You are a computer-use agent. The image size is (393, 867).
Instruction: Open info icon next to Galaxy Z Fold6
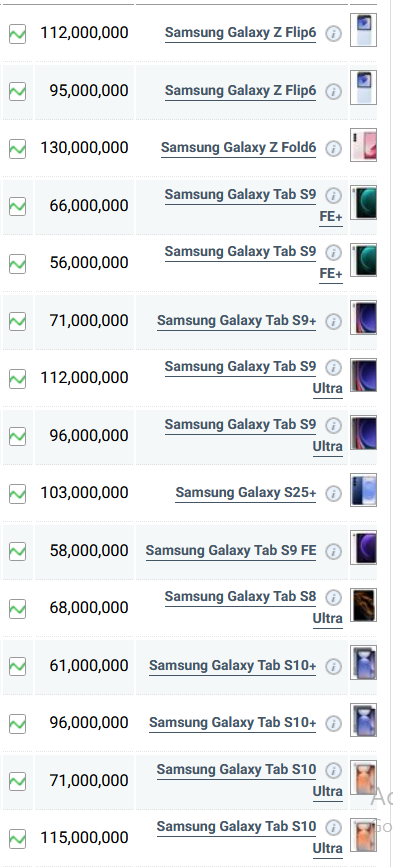333,149
